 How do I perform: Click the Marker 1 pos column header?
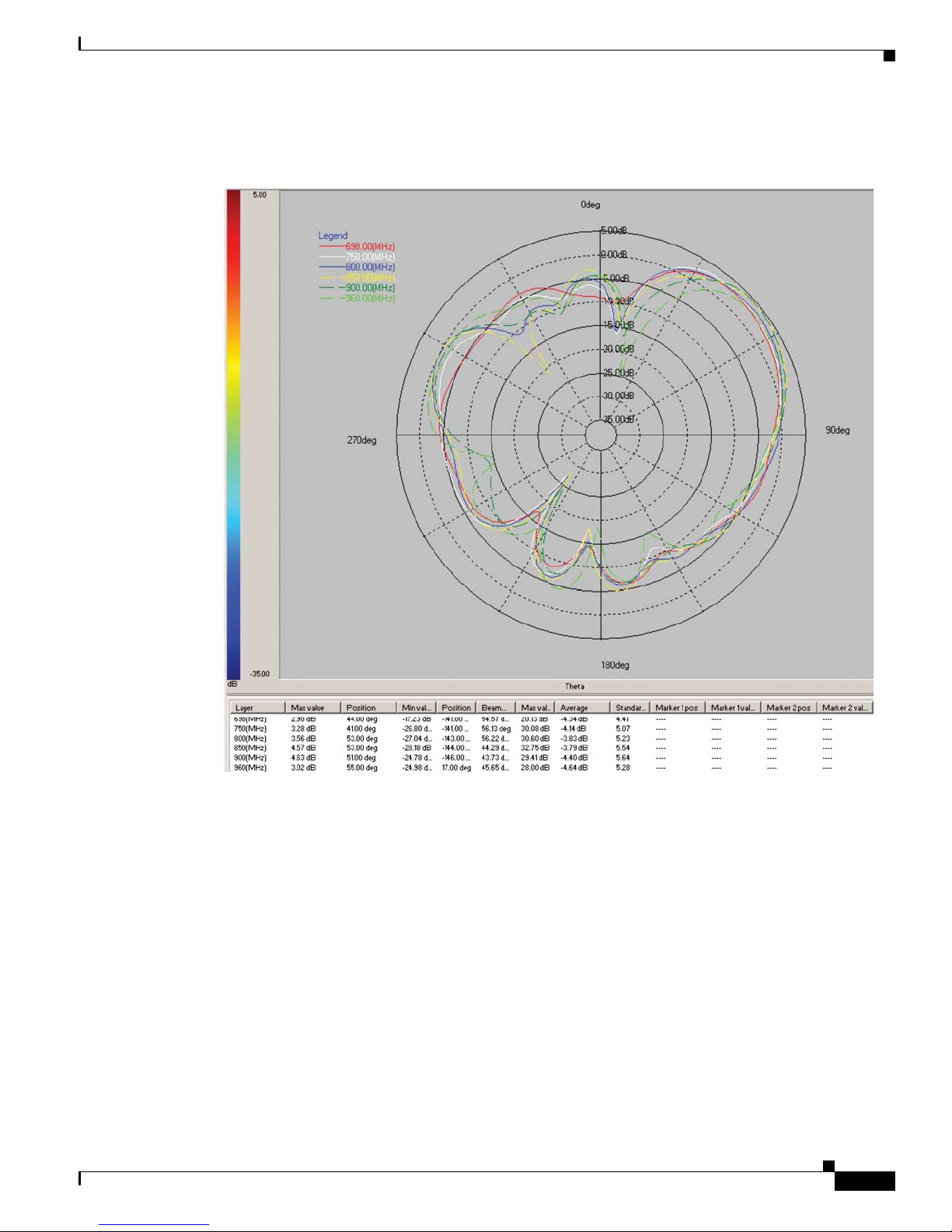[x=677, y=707]
